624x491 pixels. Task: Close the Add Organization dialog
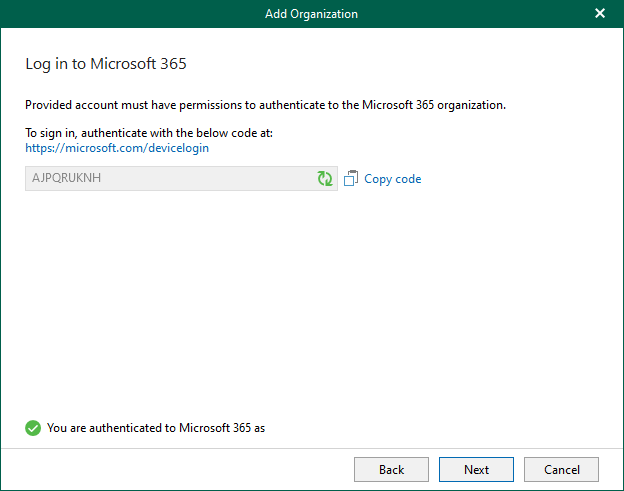pyautogui.click(x=600, y=14)
